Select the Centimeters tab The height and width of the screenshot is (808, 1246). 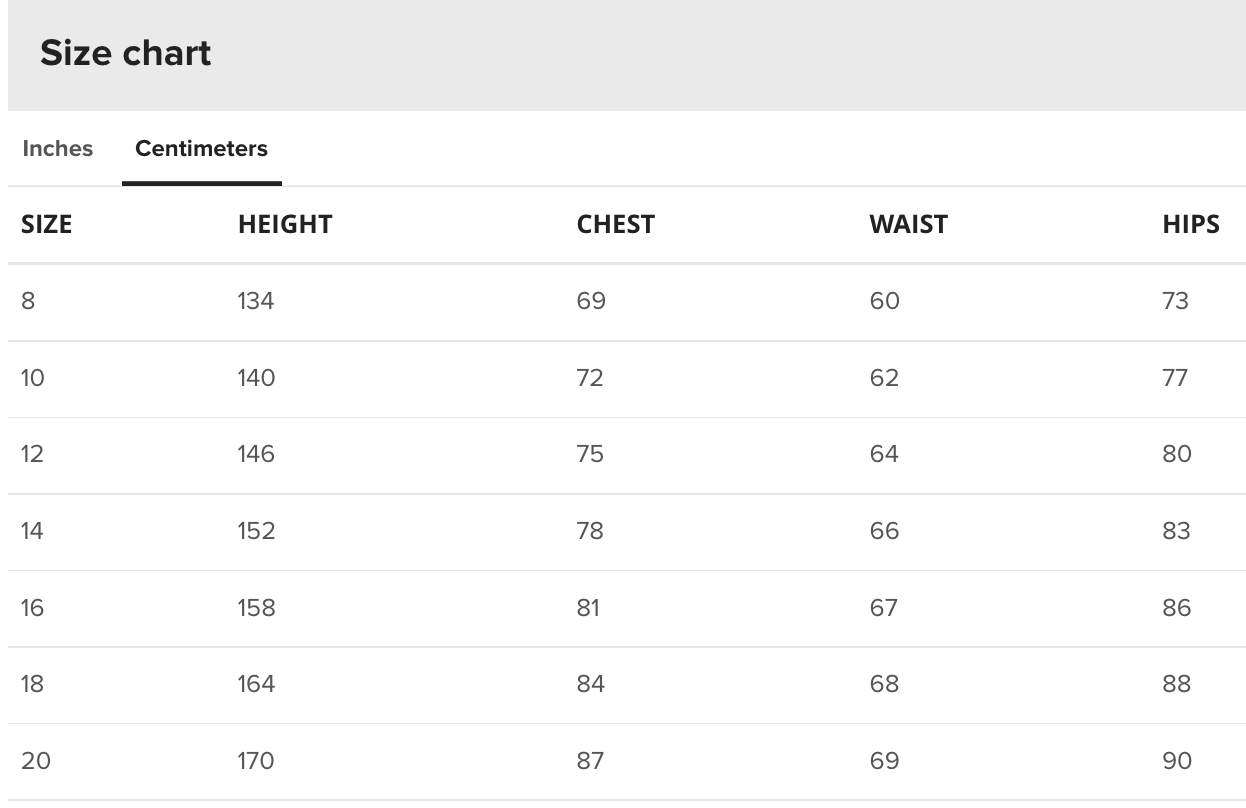(x=202, y=148)
